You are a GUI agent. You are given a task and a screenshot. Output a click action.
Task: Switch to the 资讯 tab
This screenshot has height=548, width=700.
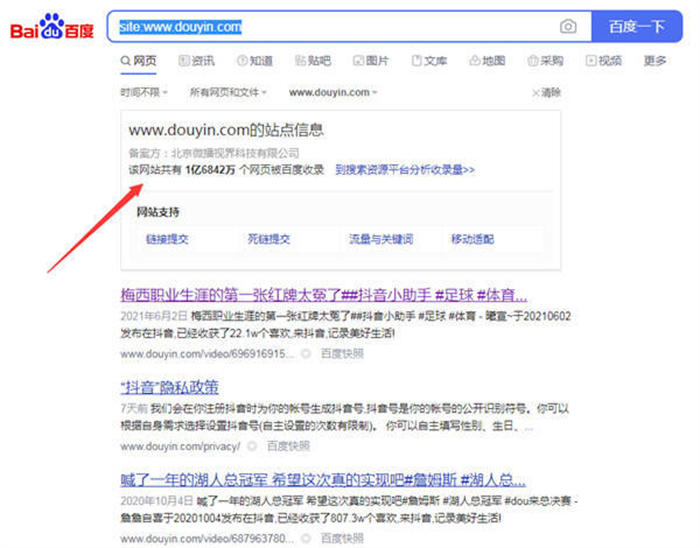point(196,61)
